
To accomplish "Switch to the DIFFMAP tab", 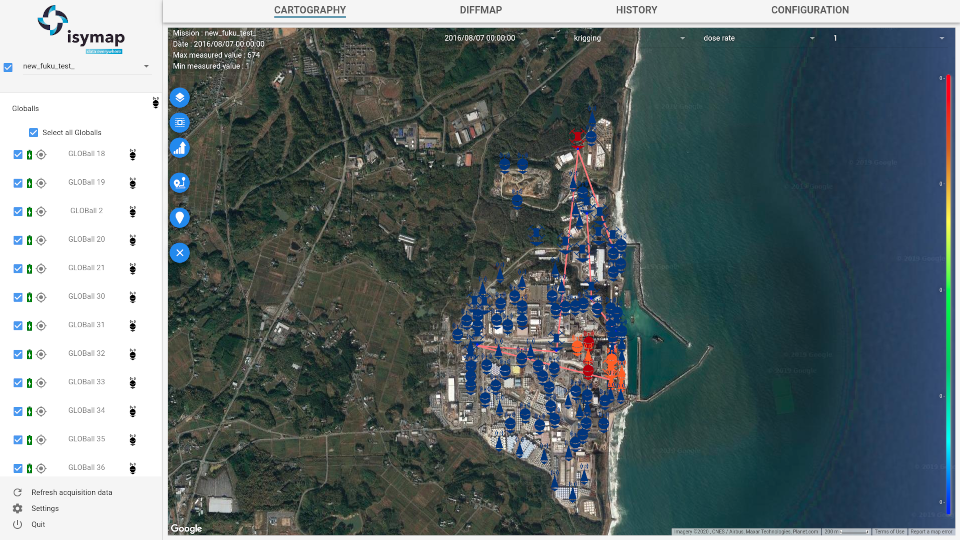I will pos(481,10).
